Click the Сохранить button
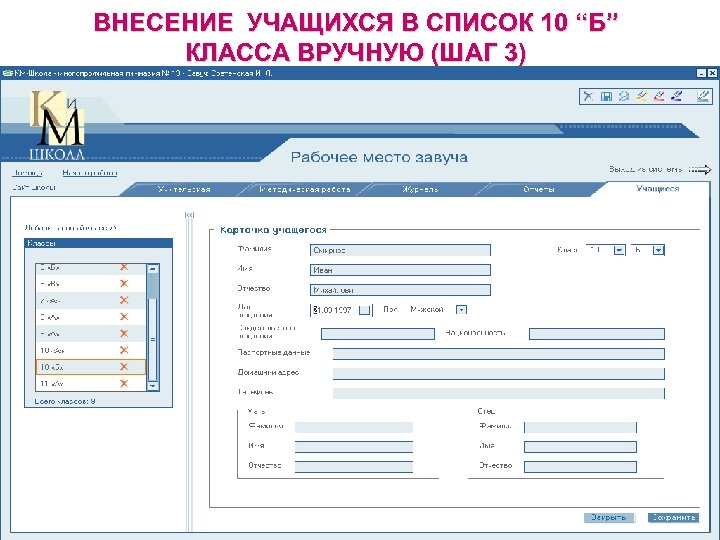The width and height of the screenshot is (720, 540). tap(673, 518)
